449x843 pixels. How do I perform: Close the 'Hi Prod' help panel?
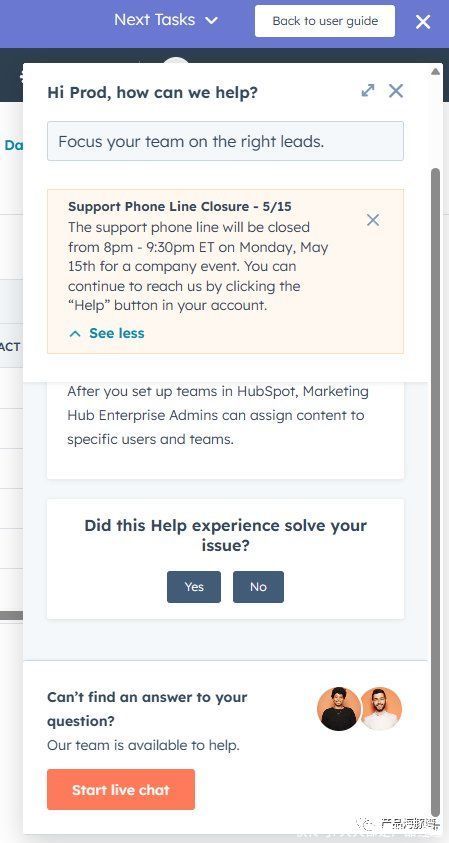click(396, 90)
